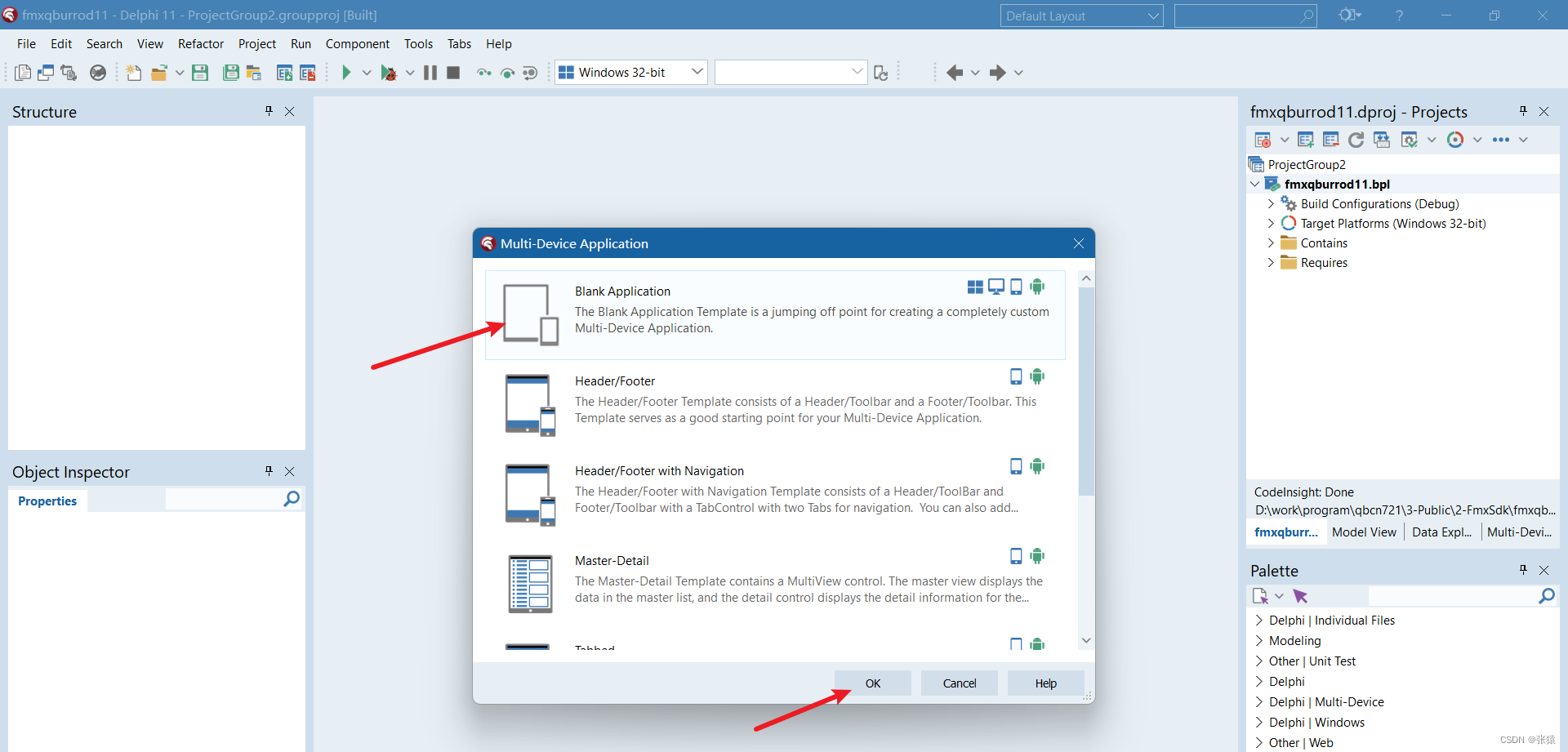
Task: Select the ProjectGroup2 tree item
Action: (x=1307, y=164)
